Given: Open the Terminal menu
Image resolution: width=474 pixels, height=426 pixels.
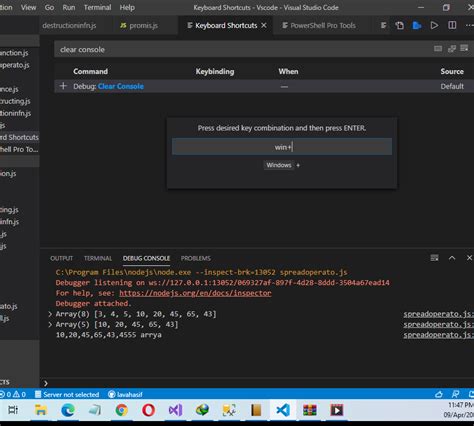Looking at the screenshot, I should tap(97, 7).
